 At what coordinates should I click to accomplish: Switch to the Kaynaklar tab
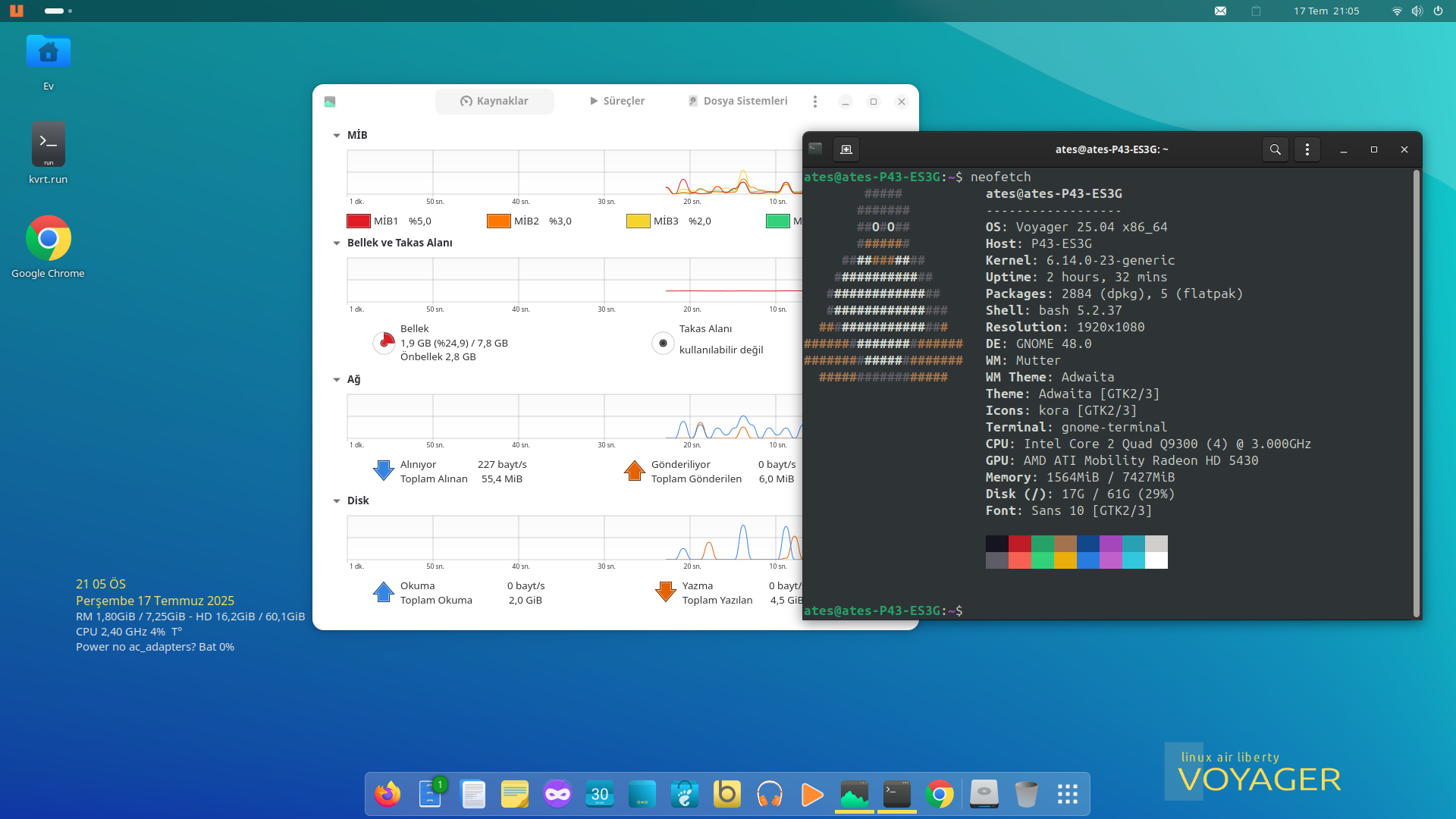(494, 101)
